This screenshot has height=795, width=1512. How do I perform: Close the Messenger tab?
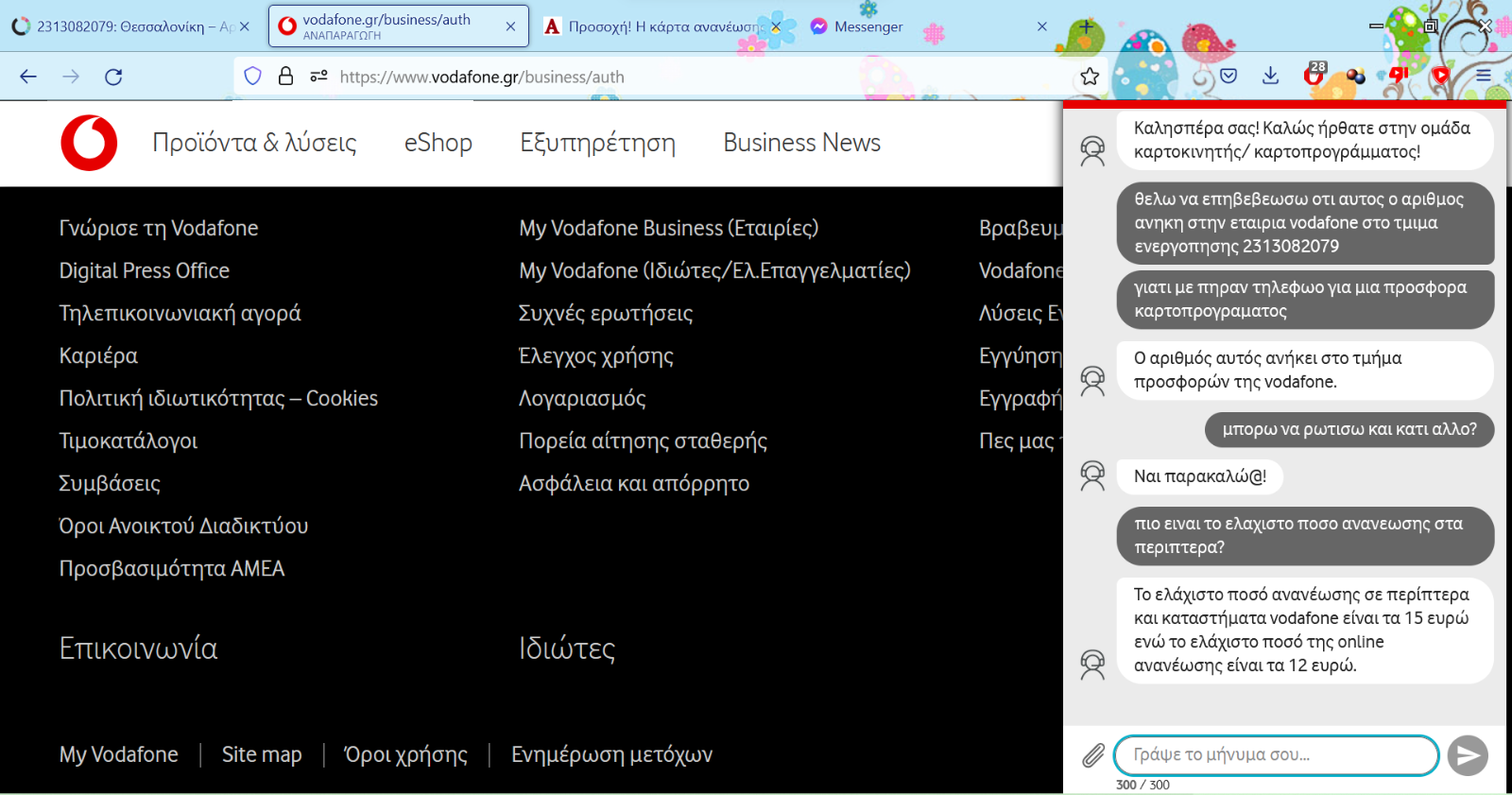(x=1042, y=26)
